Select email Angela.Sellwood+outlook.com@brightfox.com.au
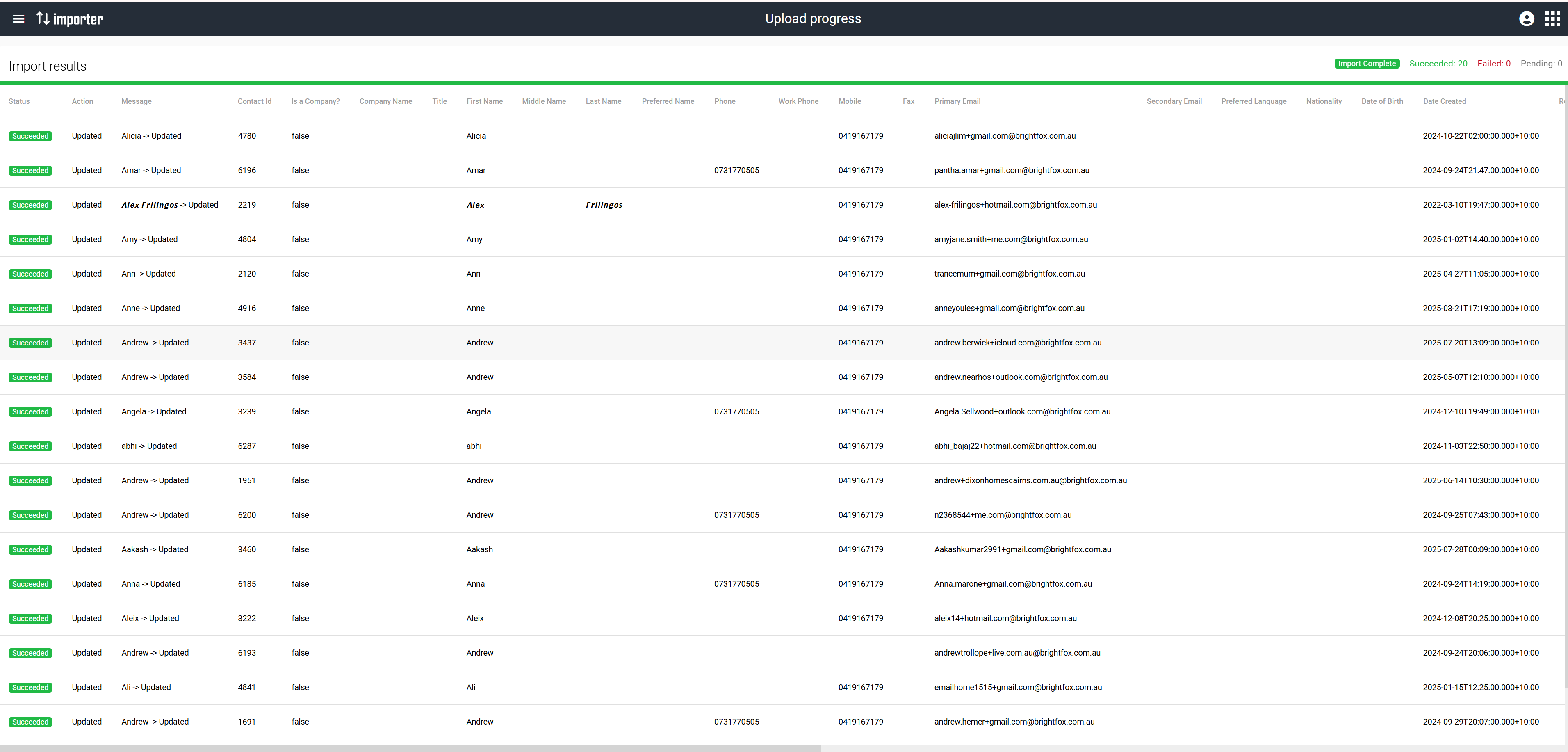 (x=1022, y=411)
